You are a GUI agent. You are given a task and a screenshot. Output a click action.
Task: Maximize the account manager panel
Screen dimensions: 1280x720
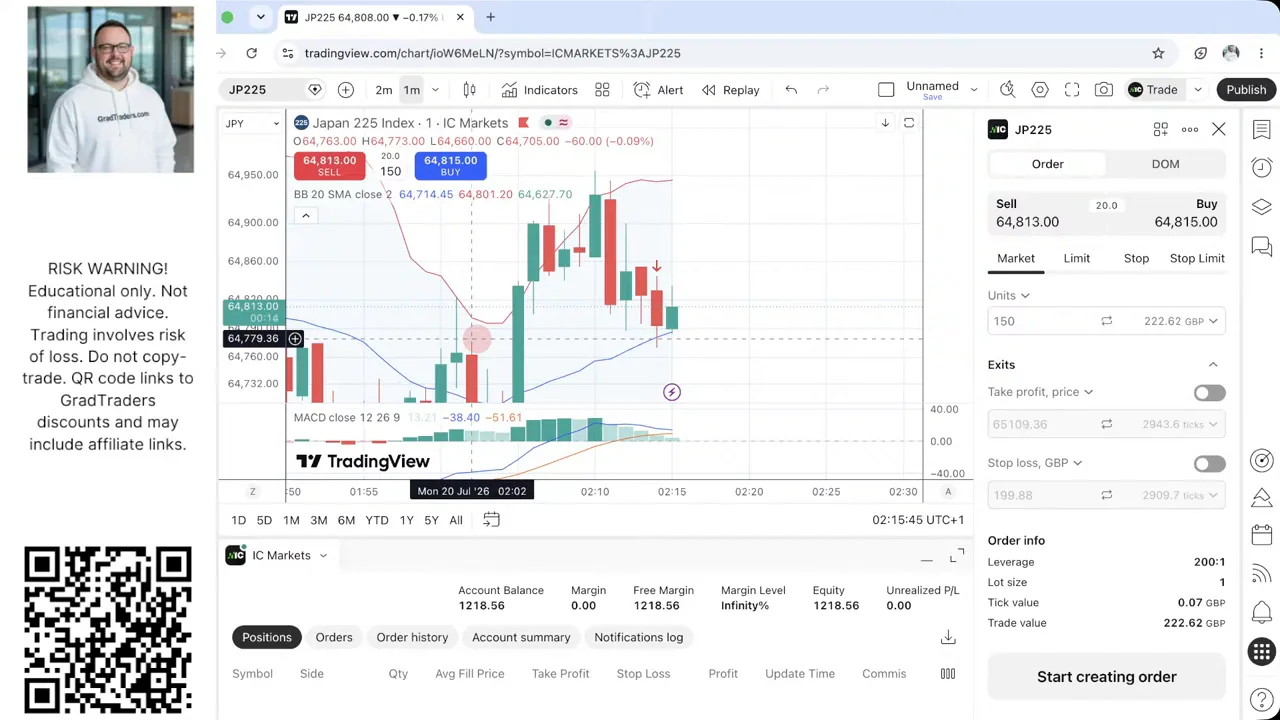pyautogui.click(x=957, y=555)
